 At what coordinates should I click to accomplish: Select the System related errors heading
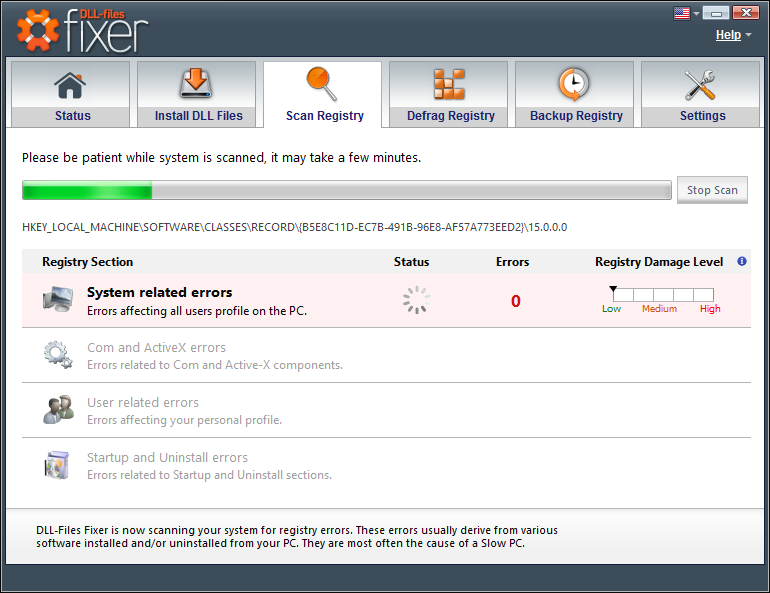160,293
